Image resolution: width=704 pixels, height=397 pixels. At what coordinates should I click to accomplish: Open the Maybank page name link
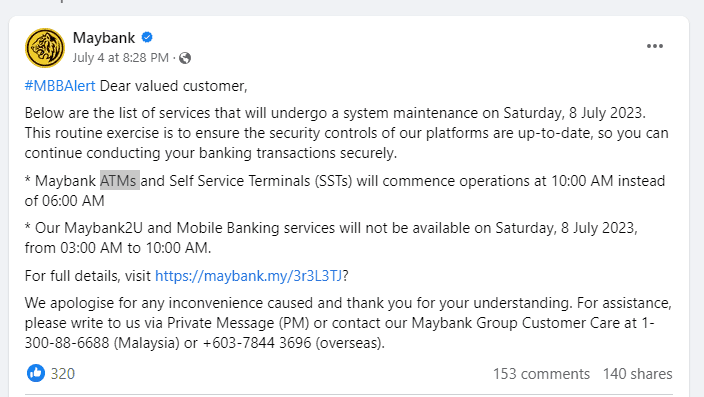(x=104, y=38)
